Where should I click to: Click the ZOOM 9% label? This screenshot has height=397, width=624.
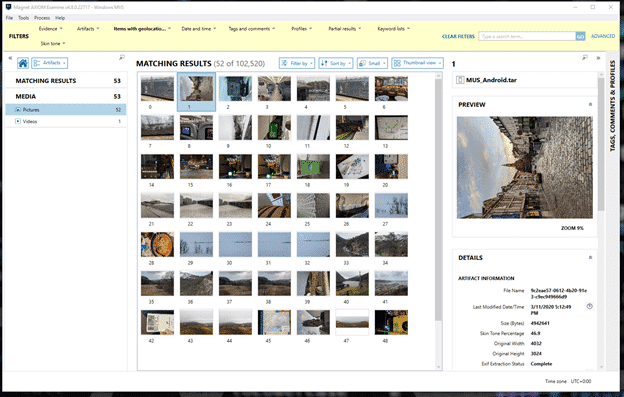[572, 228]
